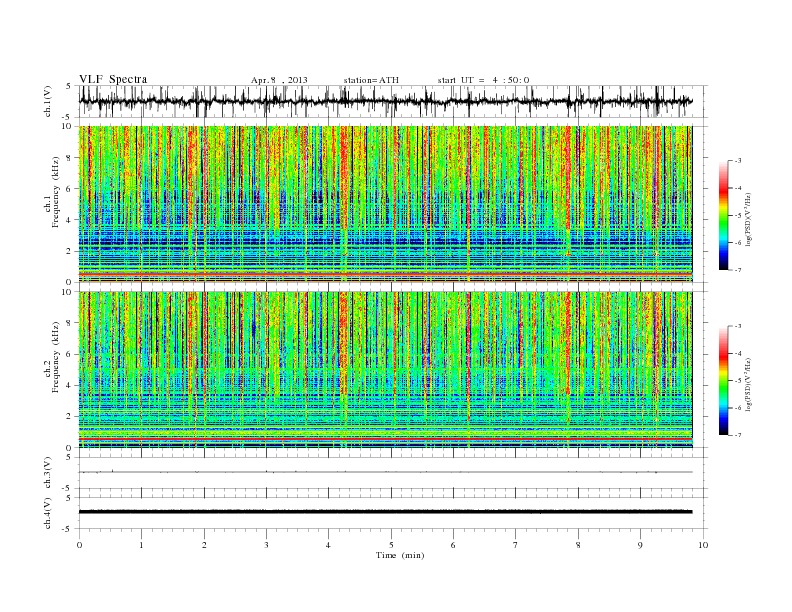Click the ch.1 spectrogram color scale bar
The image size is (792, 612).
point(724,215)
